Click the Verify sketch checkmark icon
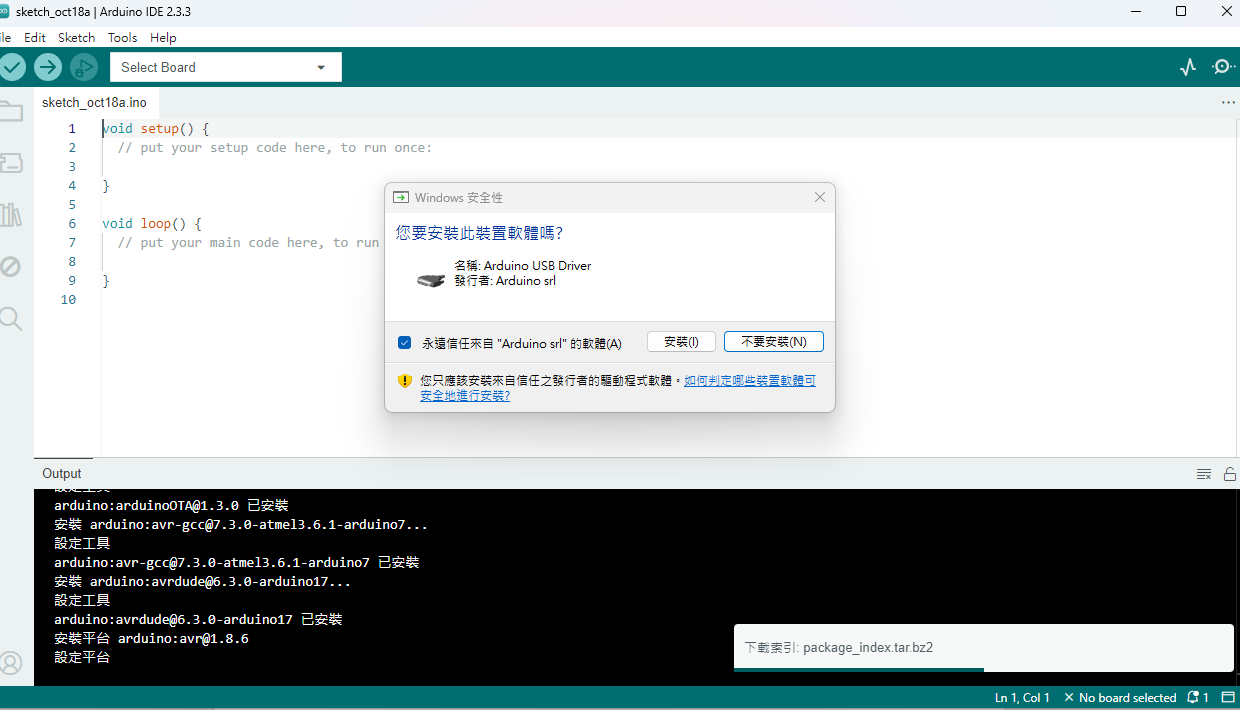 12,67
